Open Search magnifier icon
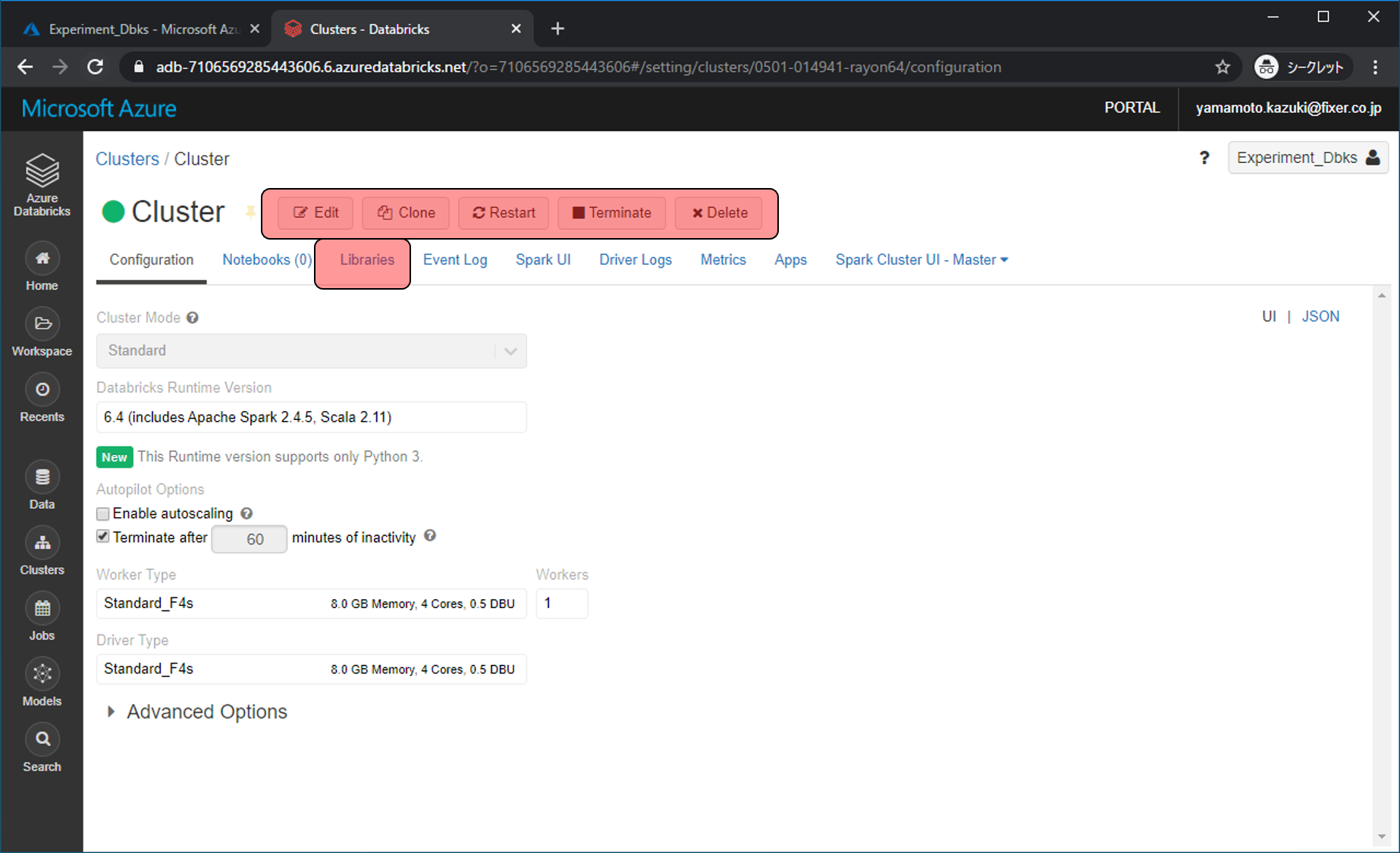Screen dimensions: 1400x853 [x=42, y=739]
